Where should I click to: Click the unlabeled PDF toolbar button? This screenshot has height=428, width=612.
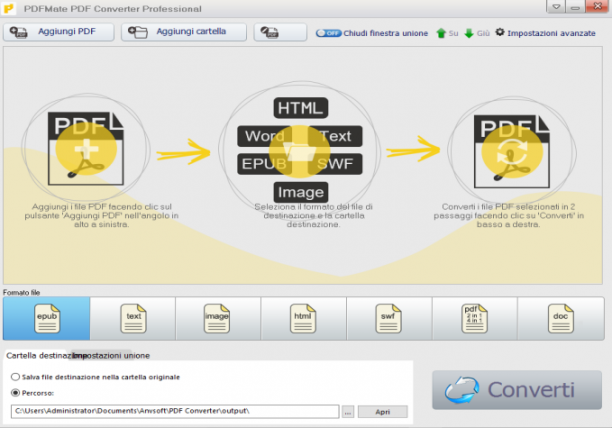point(280,32)
